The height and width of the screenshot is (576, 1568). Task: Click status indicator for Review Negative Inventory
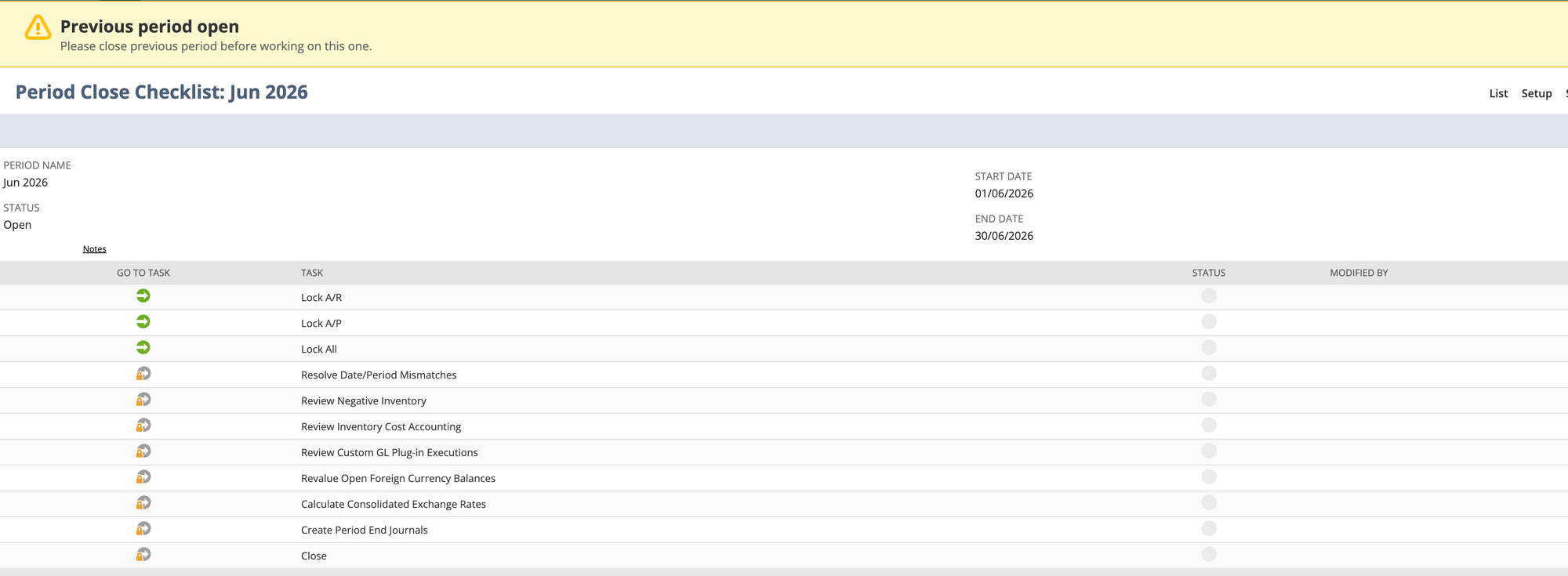tap(1209, 399)
